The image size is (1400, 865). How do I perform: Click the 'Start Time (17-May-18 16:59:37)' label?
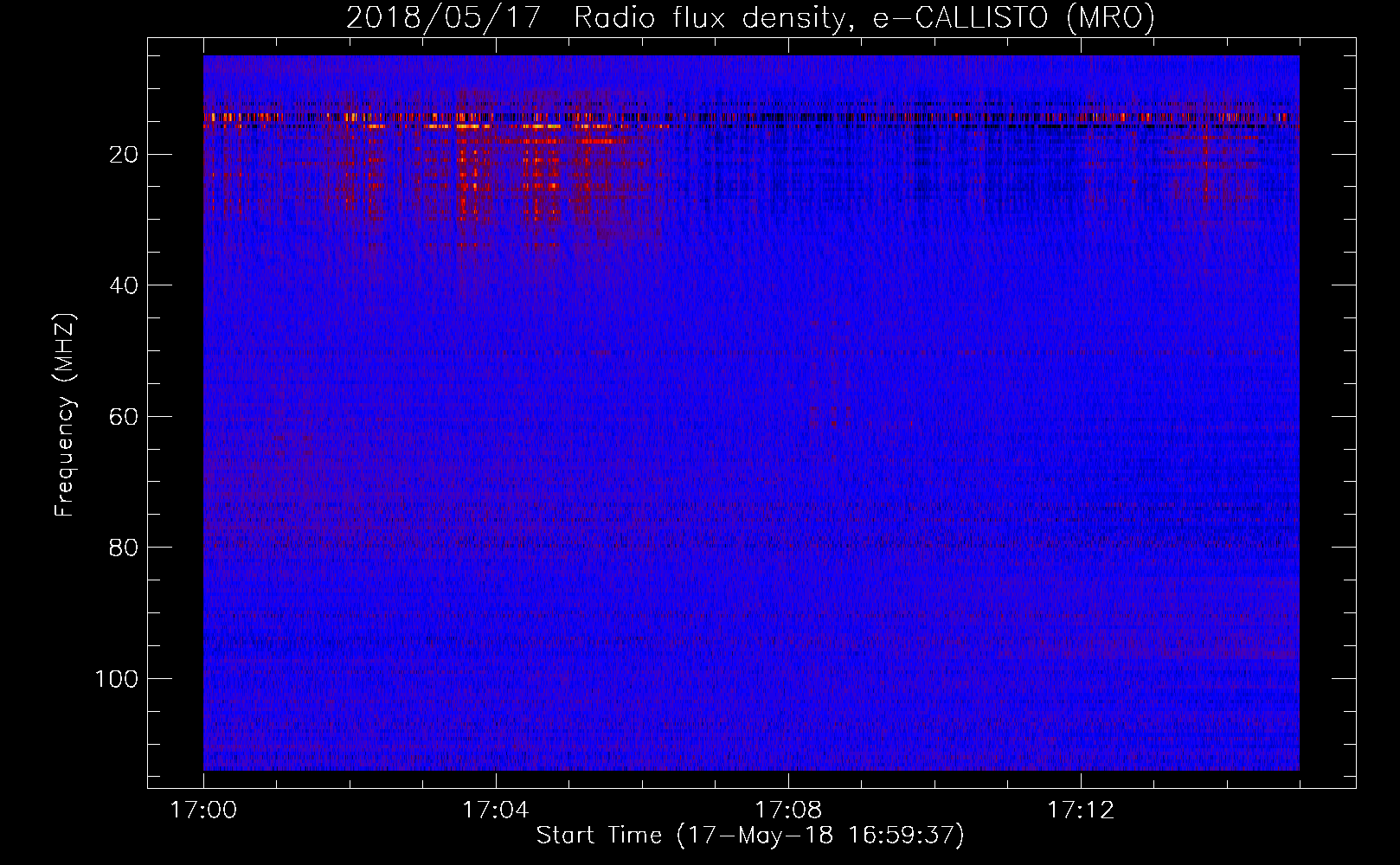click(x=750, y=836)
